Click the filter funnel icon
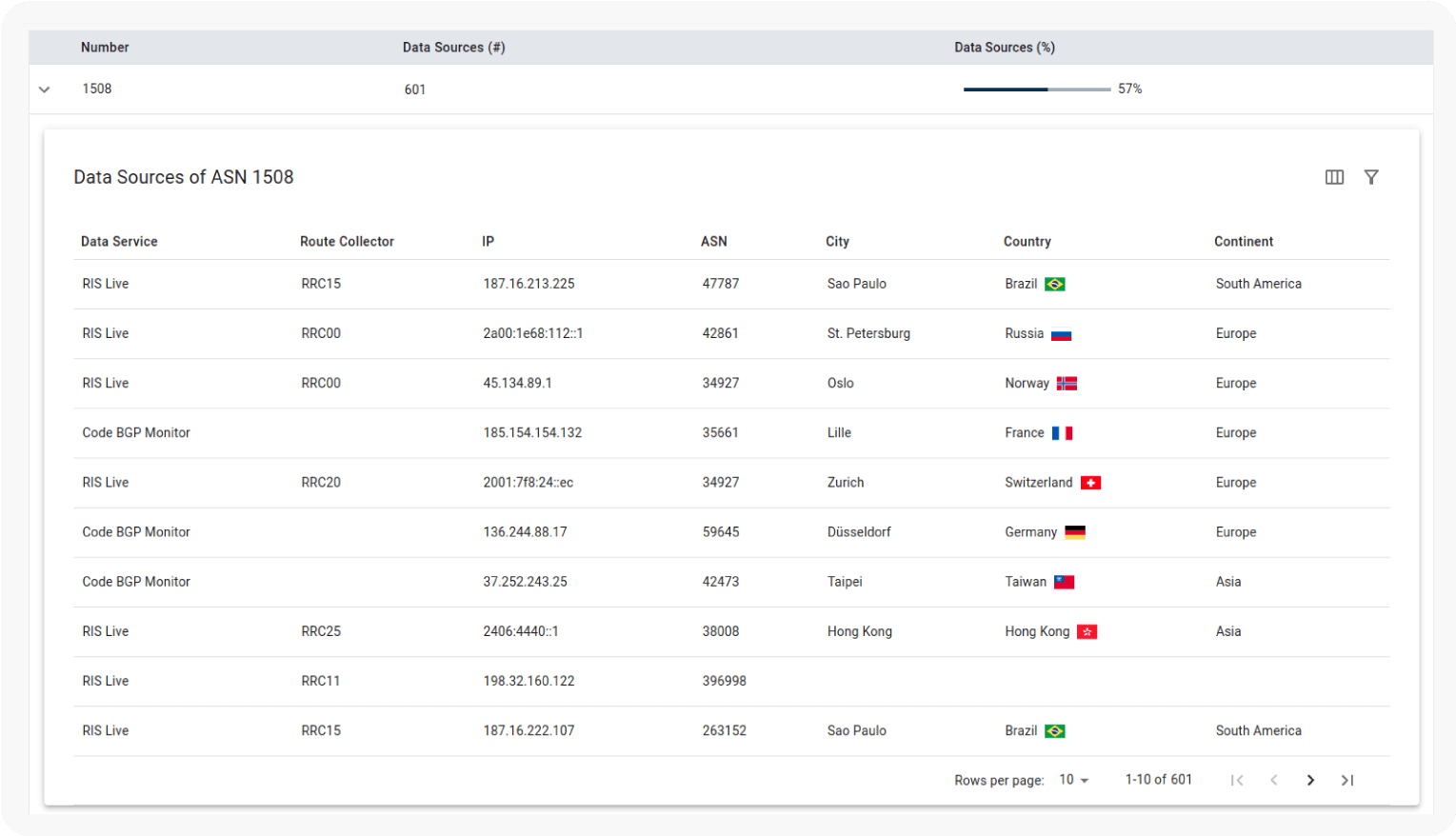1456x836 pixels. coord(1371,177)
